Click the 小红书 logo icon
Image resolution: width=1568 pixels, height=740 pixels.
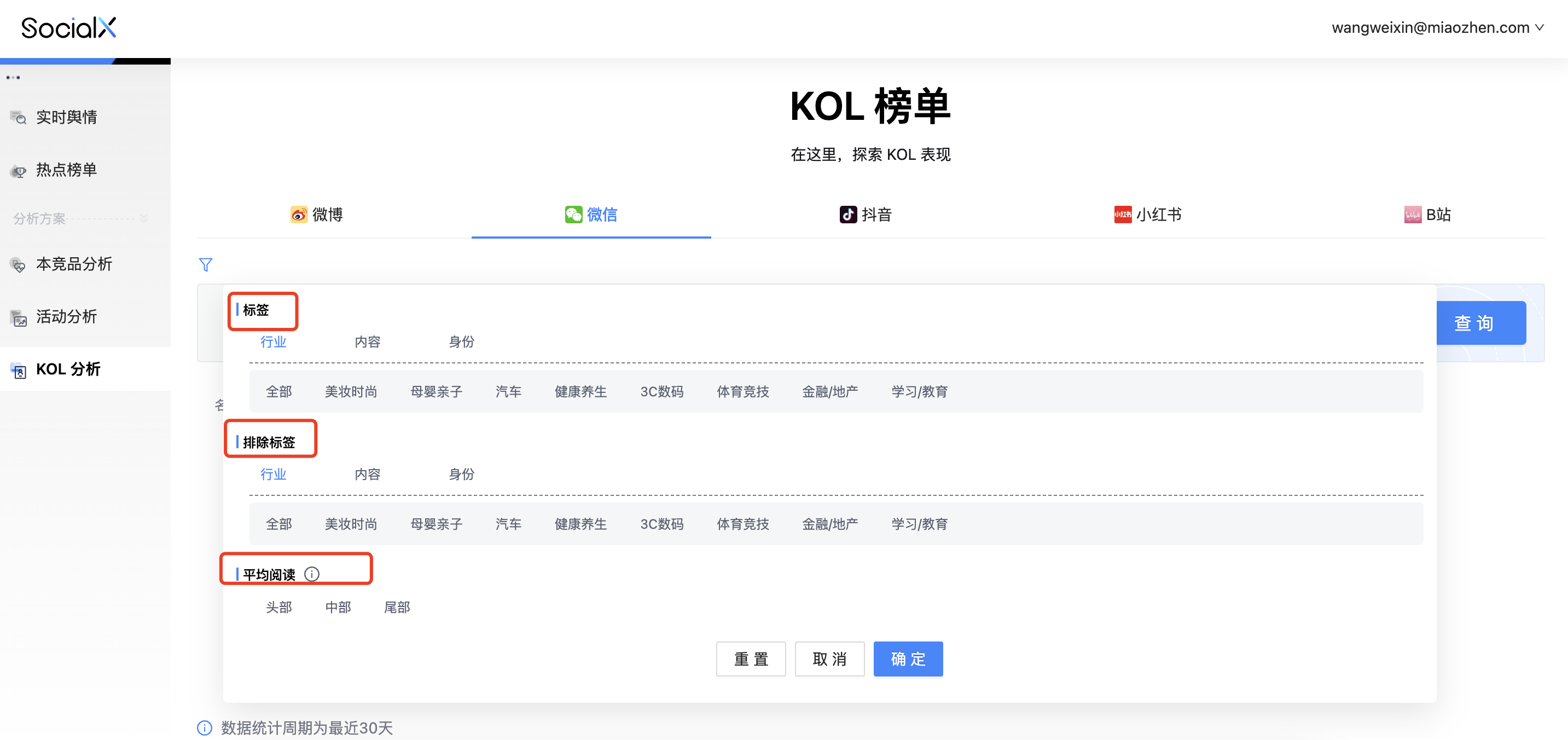click(1123, 215)
